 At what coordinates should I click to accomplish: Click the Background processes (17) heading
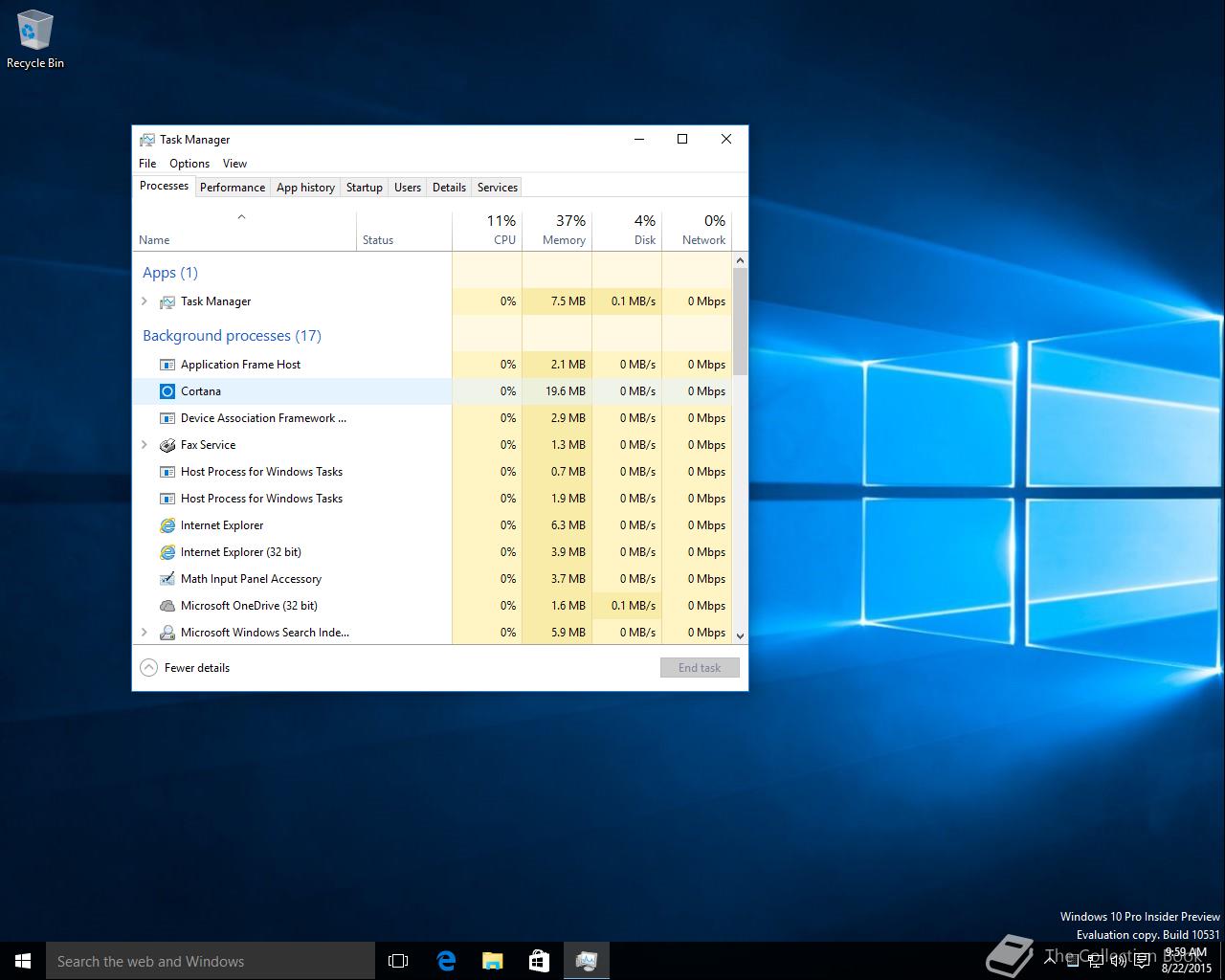[x=232, y=336]
